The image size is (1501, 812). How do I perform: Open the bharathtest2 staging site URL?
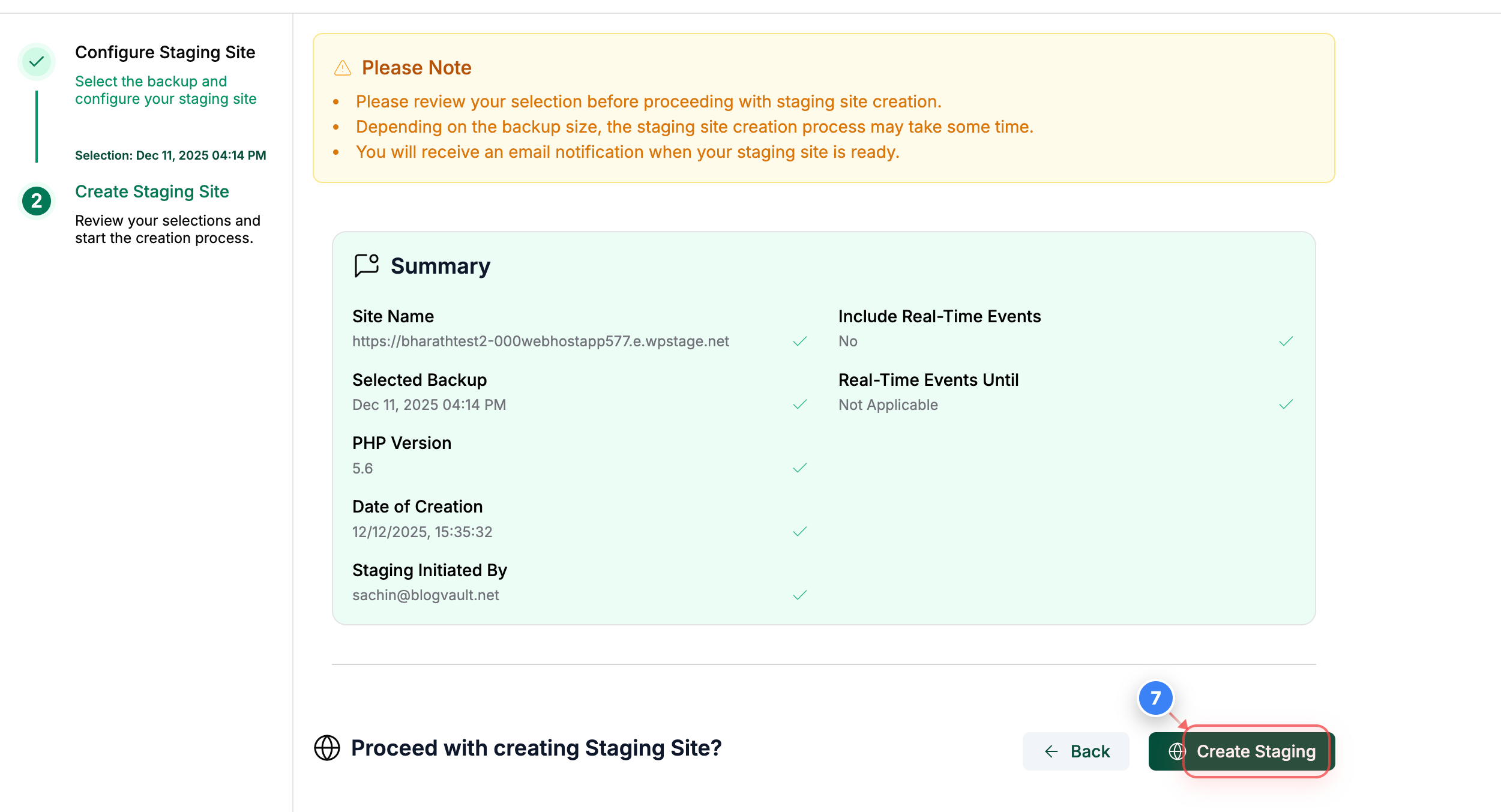(x=540, y=341)
